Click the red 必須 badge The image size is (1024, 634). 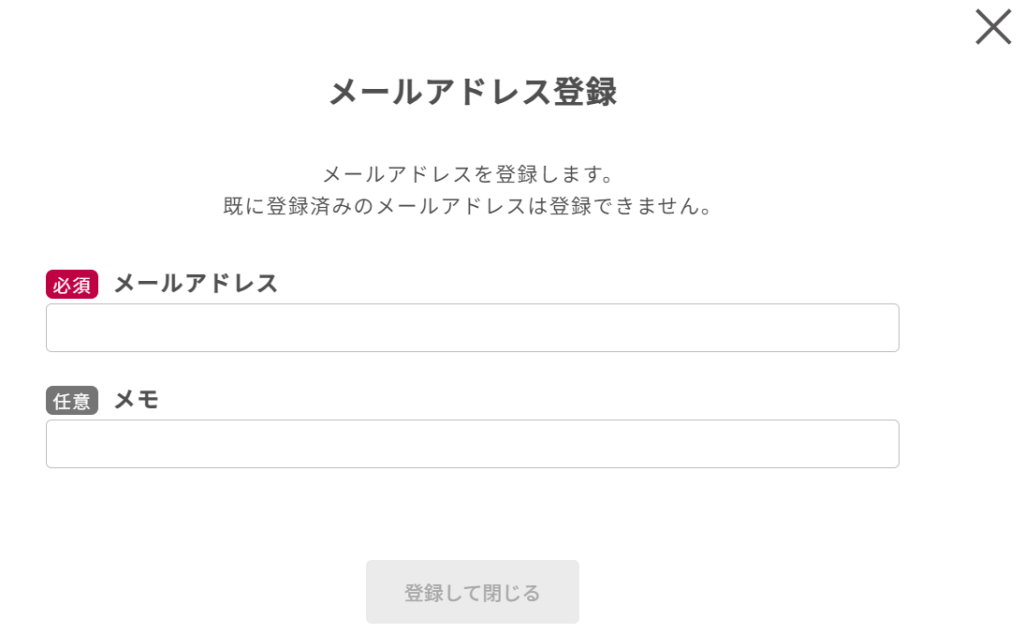72,285
